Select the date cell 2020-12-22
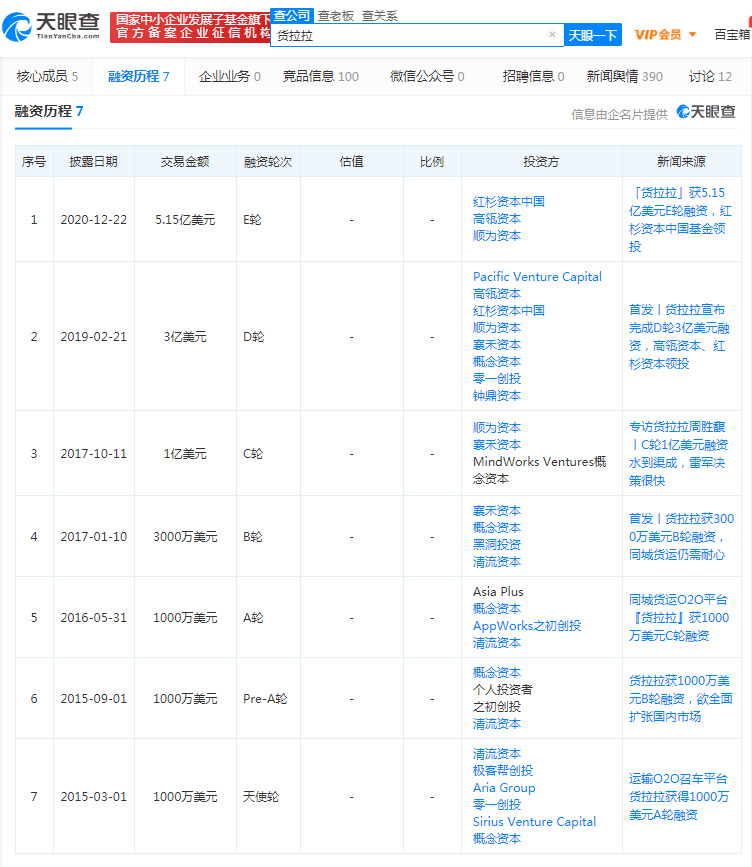The height and width of the screenshot is (867, 752). pos(93,220)
